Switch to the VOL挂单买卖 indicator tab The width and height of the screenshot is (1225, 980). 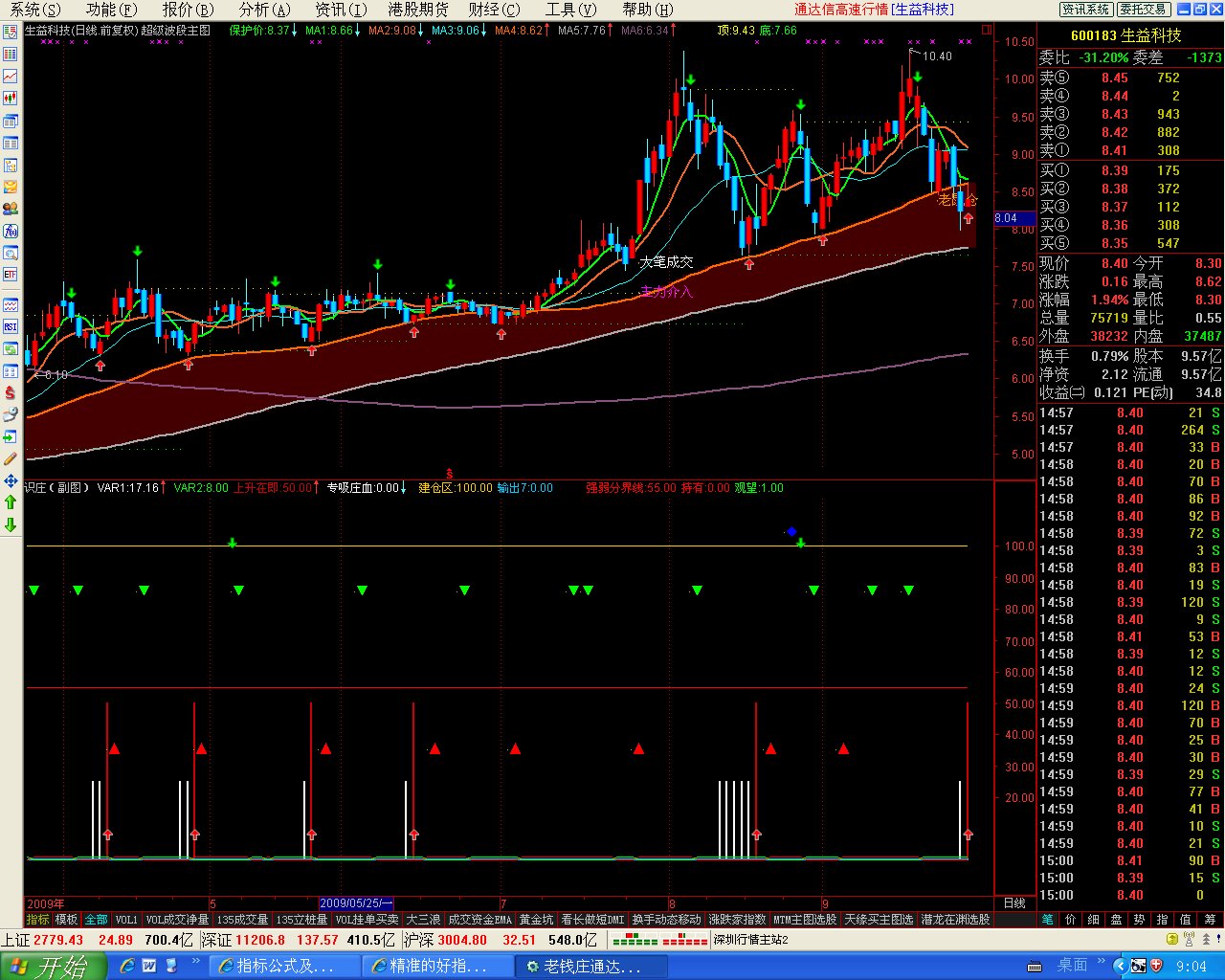367,919
